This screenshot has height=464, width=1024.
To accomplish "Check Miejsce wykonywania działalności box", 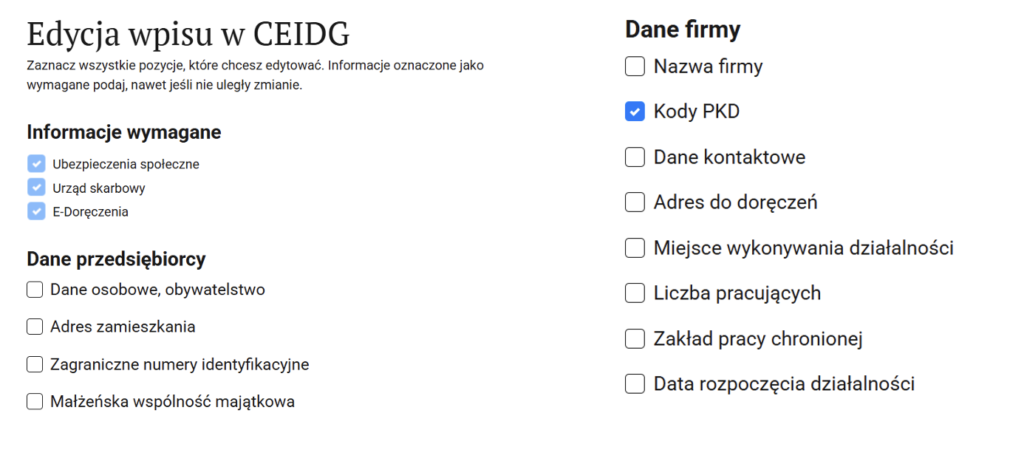I will [634, 248].
